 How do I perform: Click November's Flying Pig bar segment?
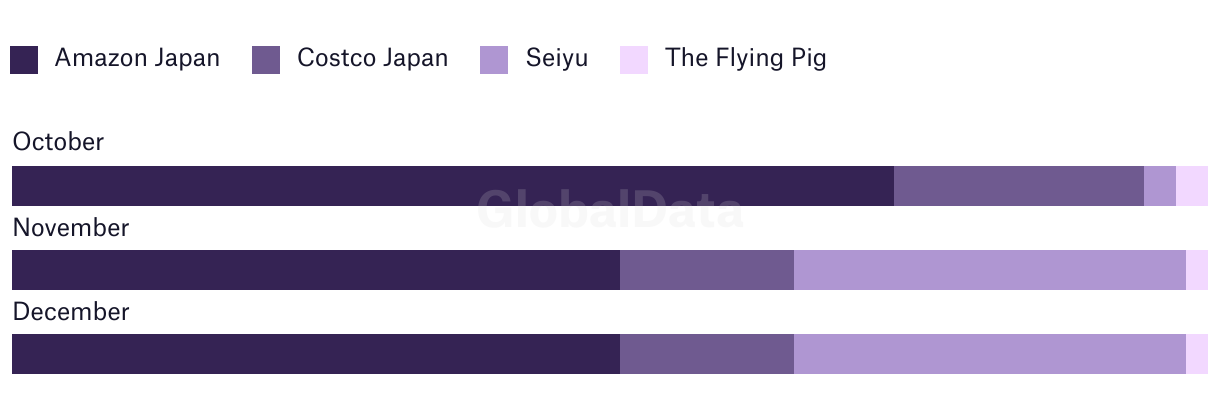1197,270
